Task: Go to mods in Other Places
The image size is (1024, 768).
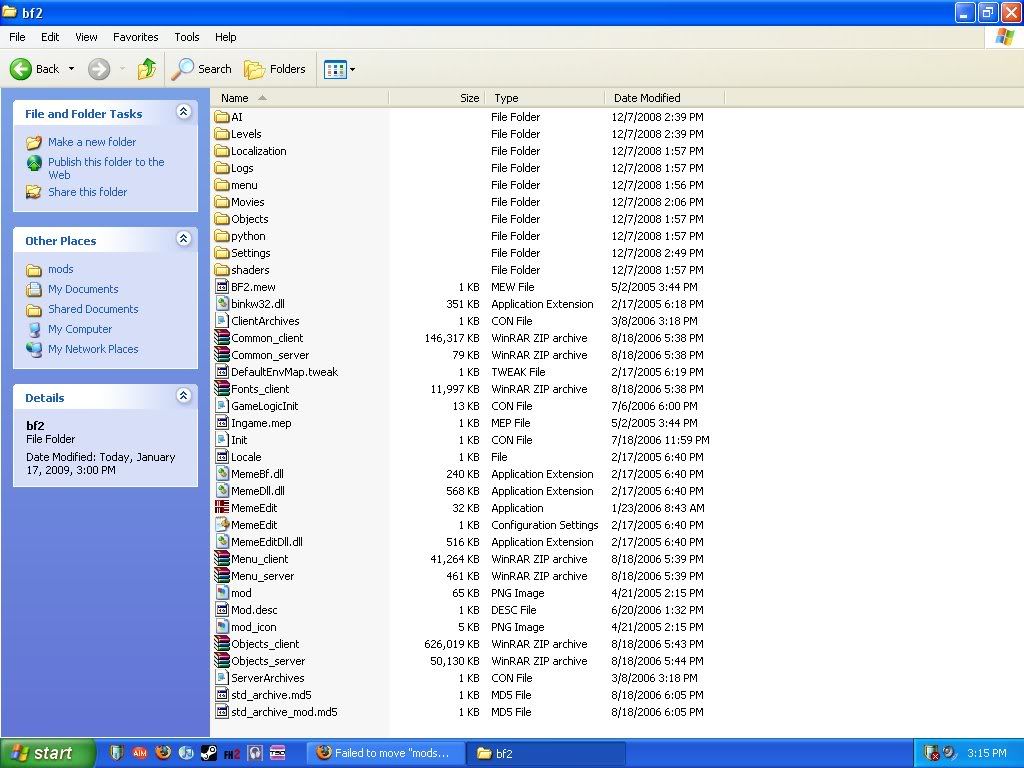Action: coord(60,269)
